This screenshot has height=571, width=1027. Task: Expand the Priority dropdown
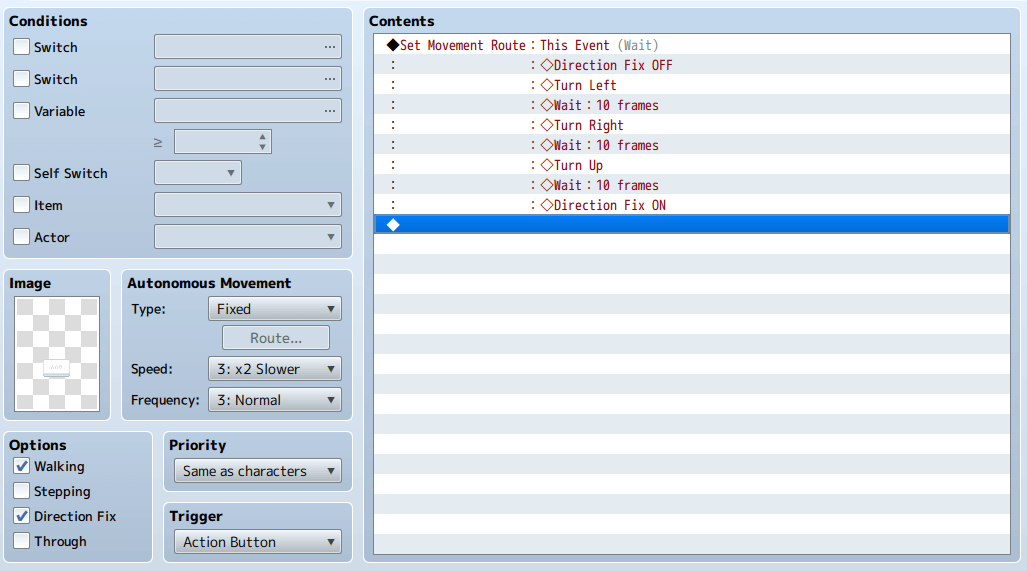pyautogui.click(x=257, y=471)
